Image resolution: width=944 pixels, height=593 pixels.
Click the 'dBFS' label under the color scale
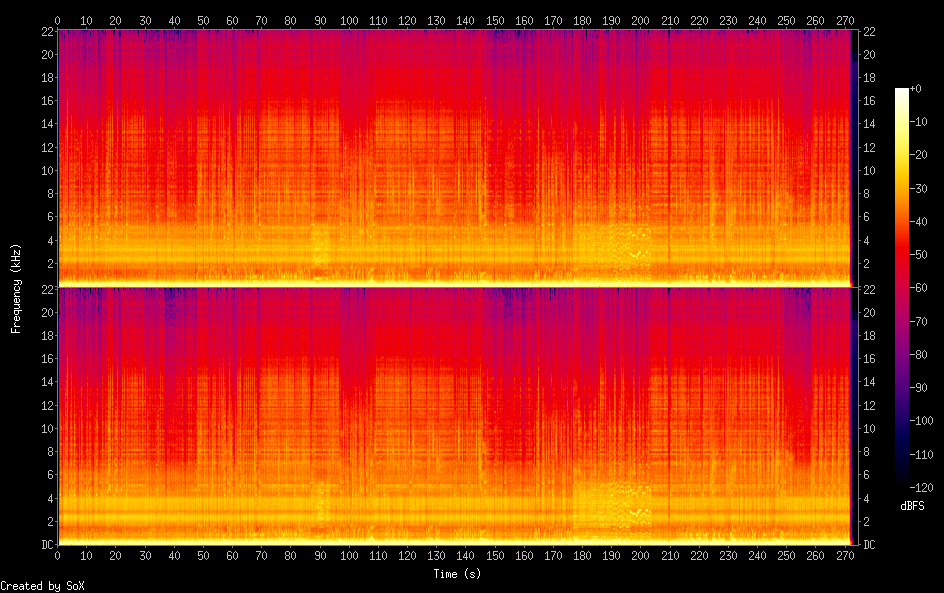[912, 506]
